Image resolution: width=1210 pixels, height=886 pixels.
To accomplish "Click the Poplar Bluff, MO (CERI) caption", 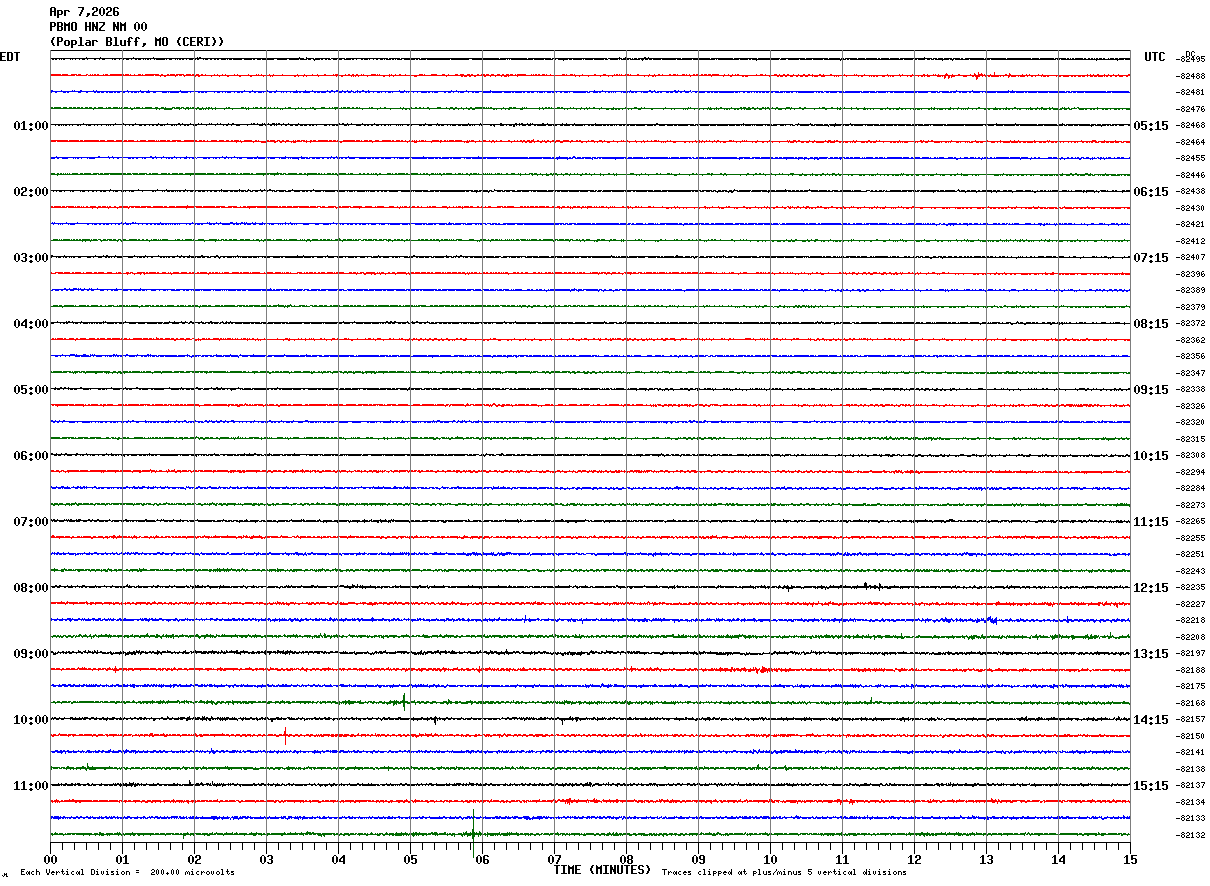I will [x=137, y=42].
